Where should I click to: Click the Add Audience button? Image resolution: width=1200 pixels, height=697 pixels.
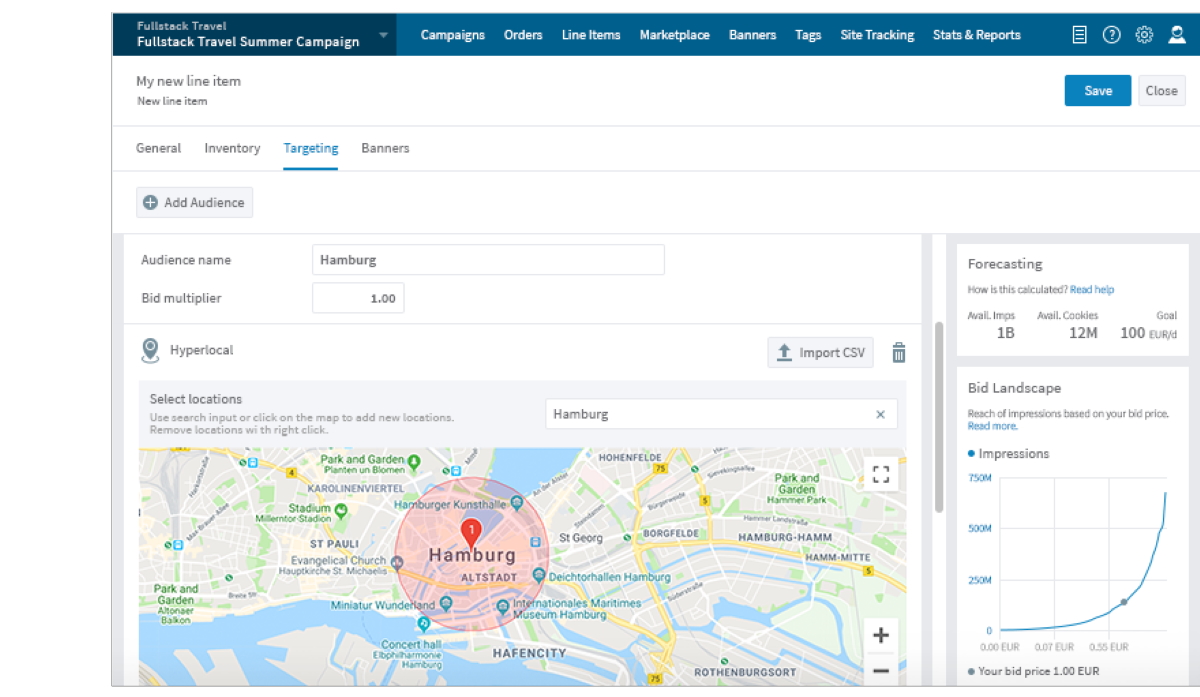(x=195, y=202)
